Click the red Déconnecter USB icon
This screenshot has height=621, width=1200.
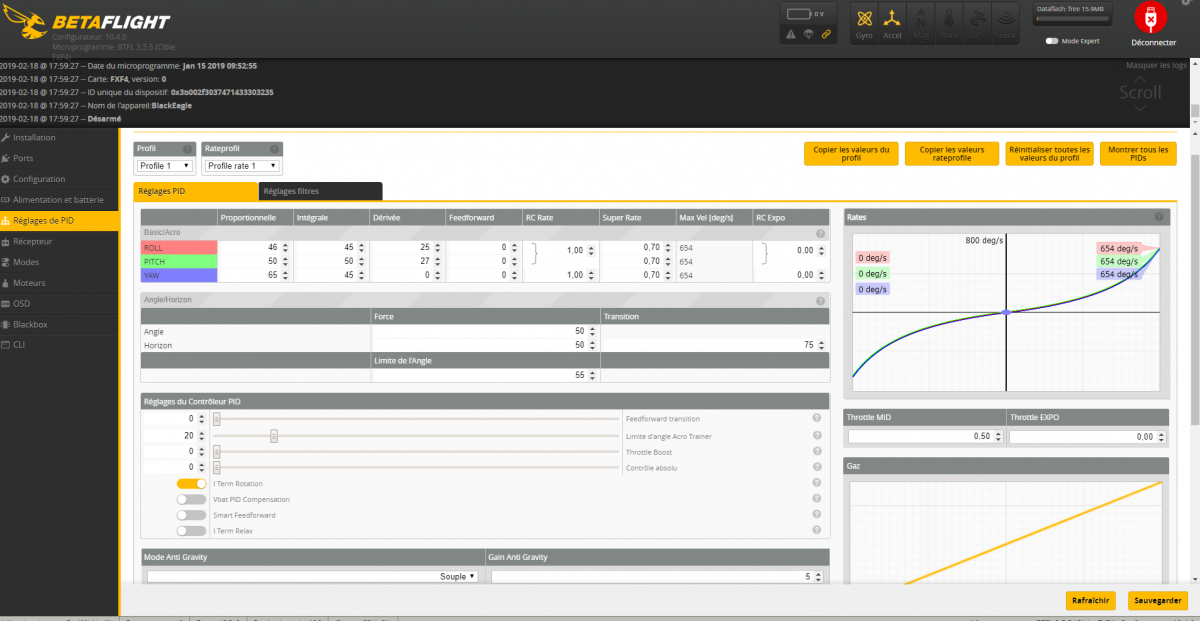pyautogui.click(x=1153, y=19)
